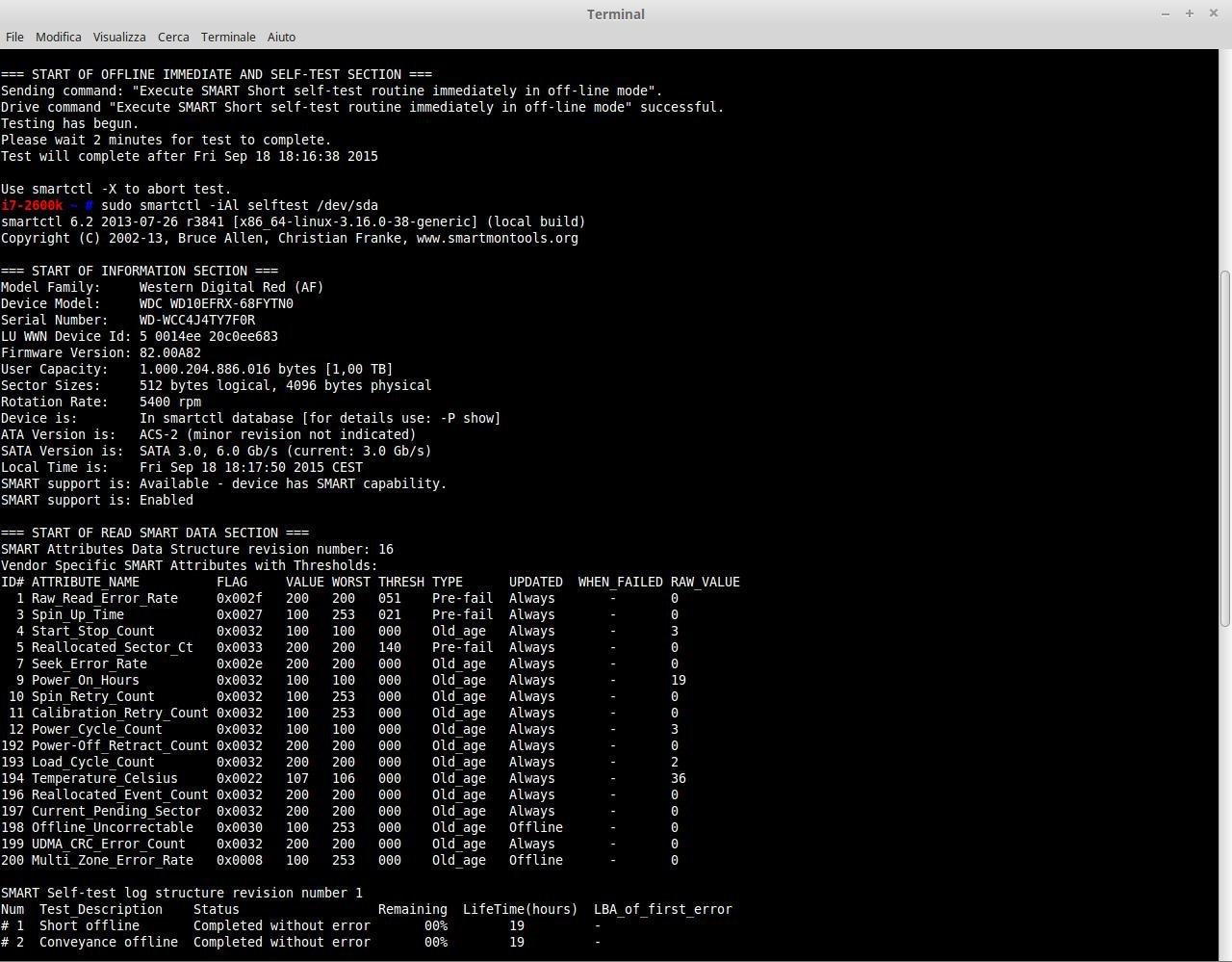Click the 'sudo smartctl -iAl selftest /dev/sda' command
The height and width of the screenshot is (962, 1232).
click(x=240, y=205)
